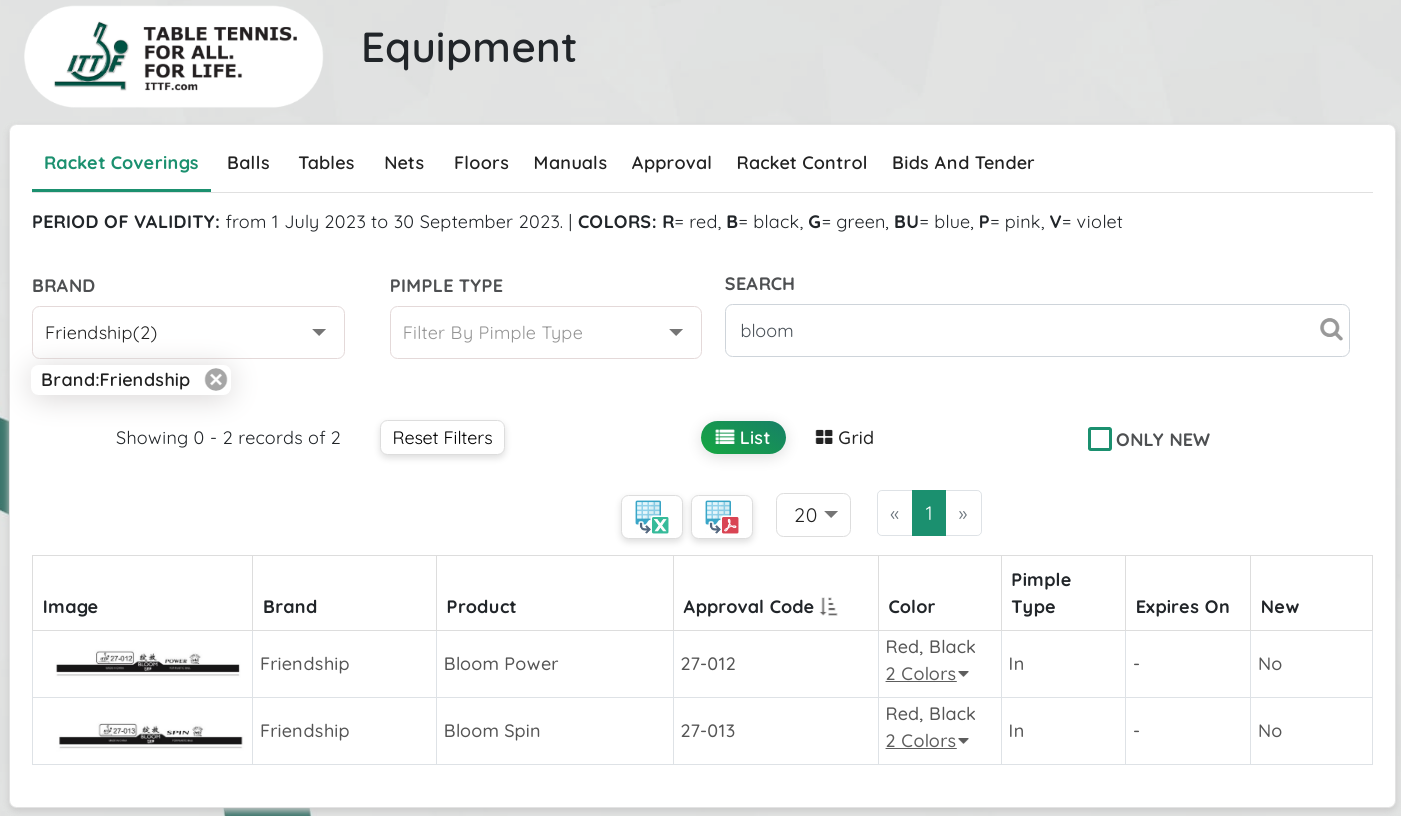Open the Bloom Spin rubber image
The image size is (1401, 816).
point(150,735)
